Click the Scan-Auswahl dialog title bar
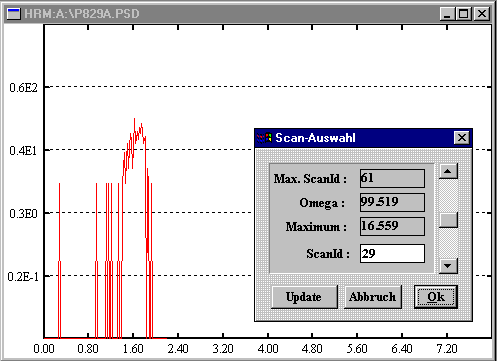 pos(363,138)
